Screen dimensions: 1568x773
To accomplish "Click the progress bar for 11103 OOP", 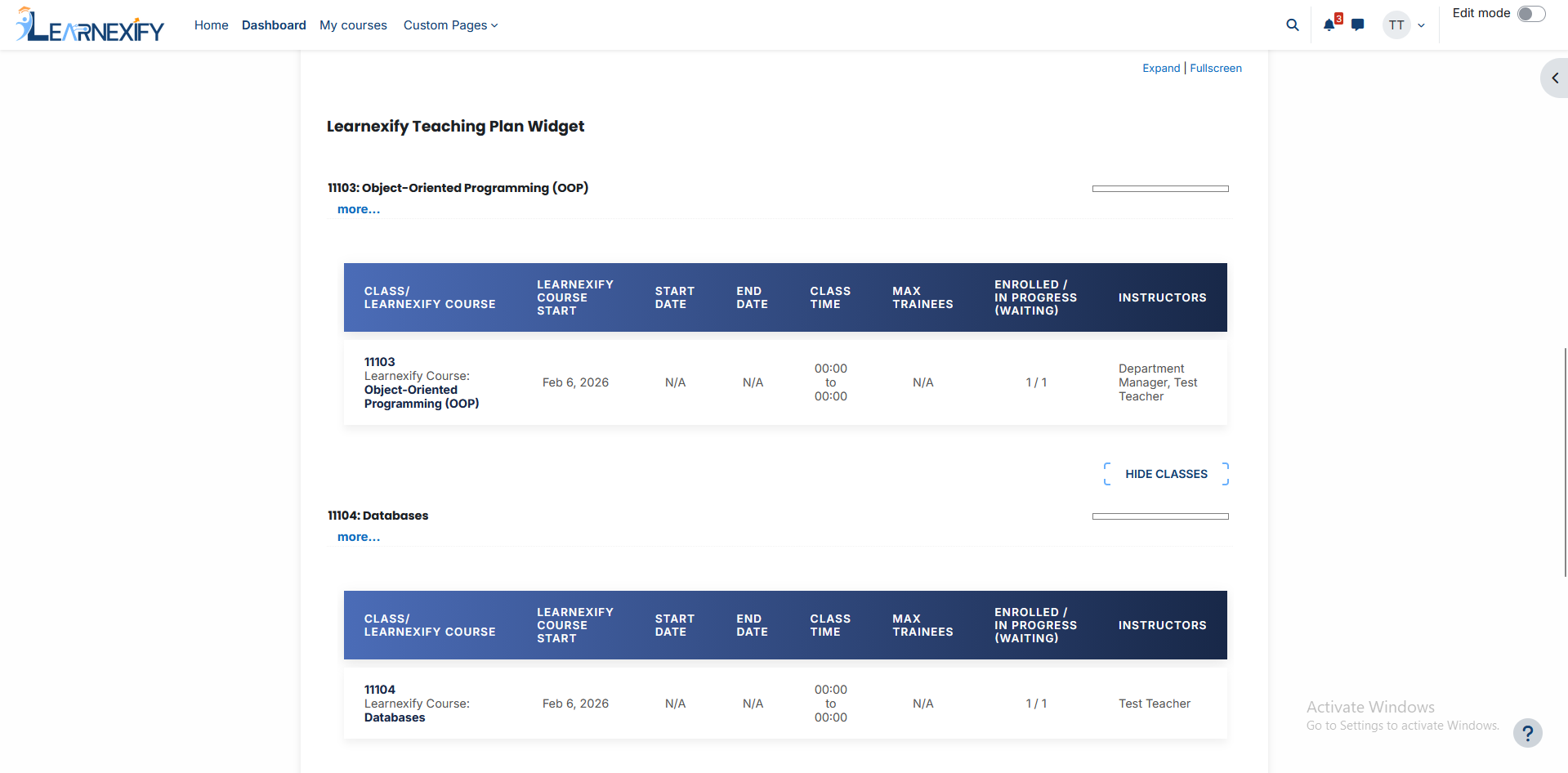I will coord(1160,189).
